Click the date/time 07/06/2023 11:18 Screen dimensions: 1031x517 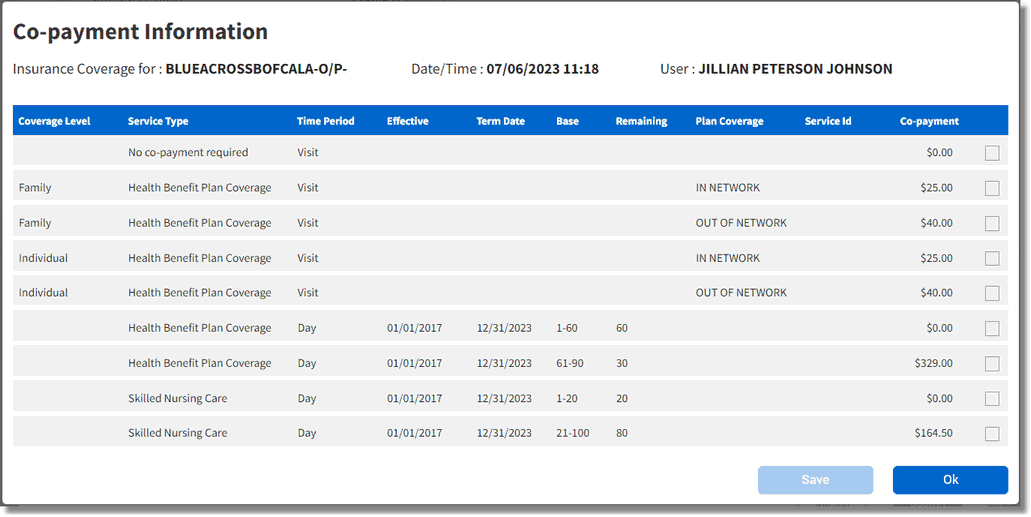(542, 69)
